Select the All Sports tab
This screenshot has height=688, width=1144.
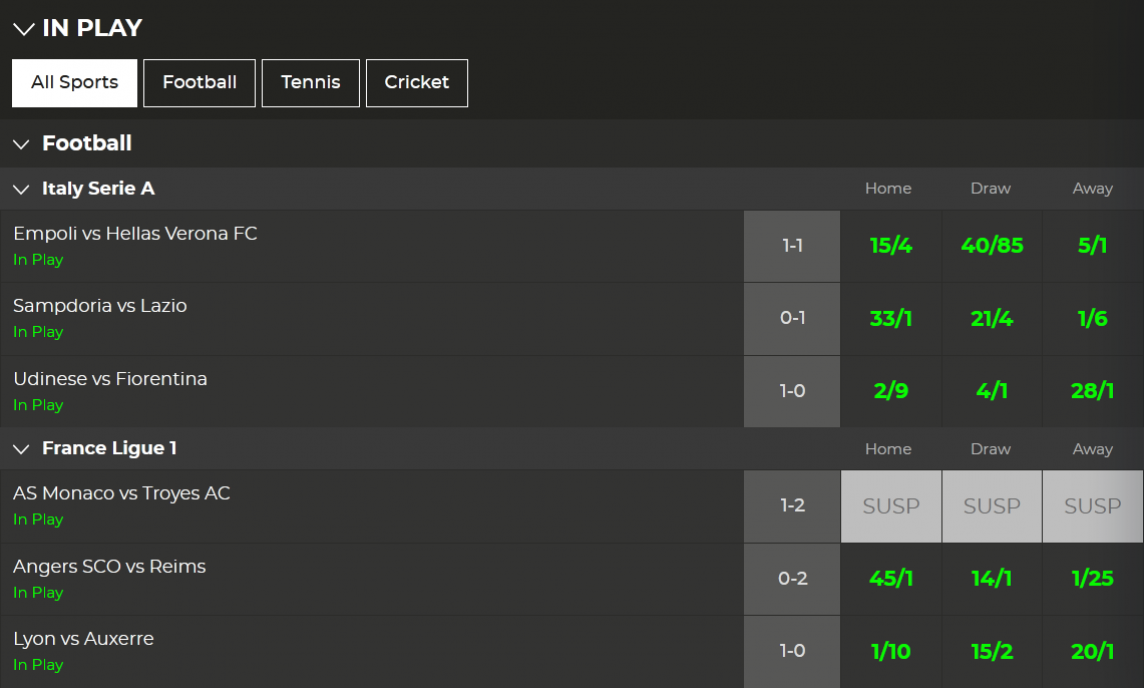click(x=74, y=83)
